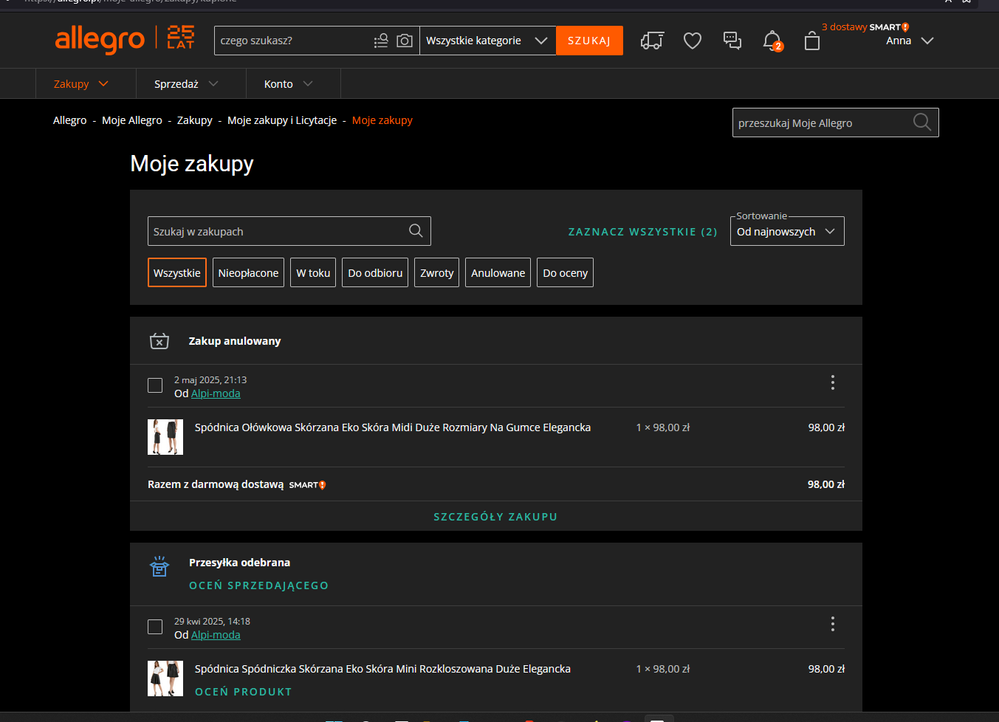Click the Moje zakupy breadcrumb current page
The width and height of the screenshot is (999, 722).
click(382, 120)
